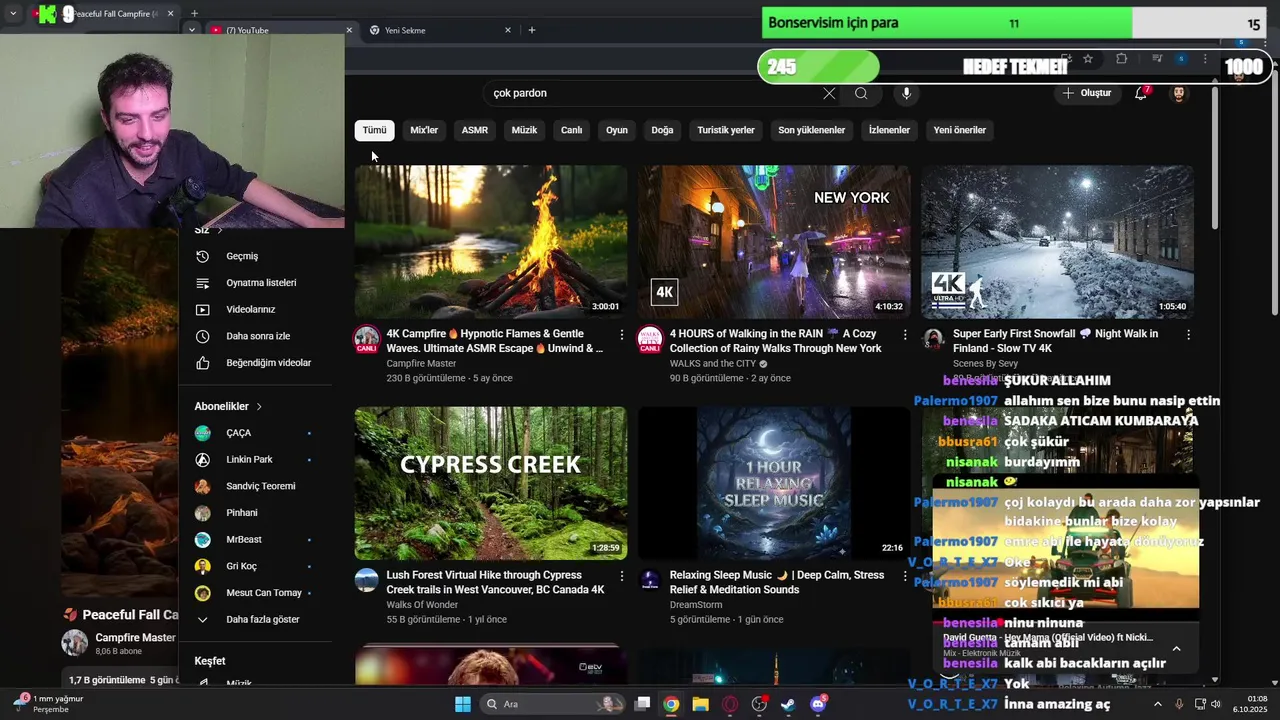Open the account avatar menu

[x=1179, y=93]
